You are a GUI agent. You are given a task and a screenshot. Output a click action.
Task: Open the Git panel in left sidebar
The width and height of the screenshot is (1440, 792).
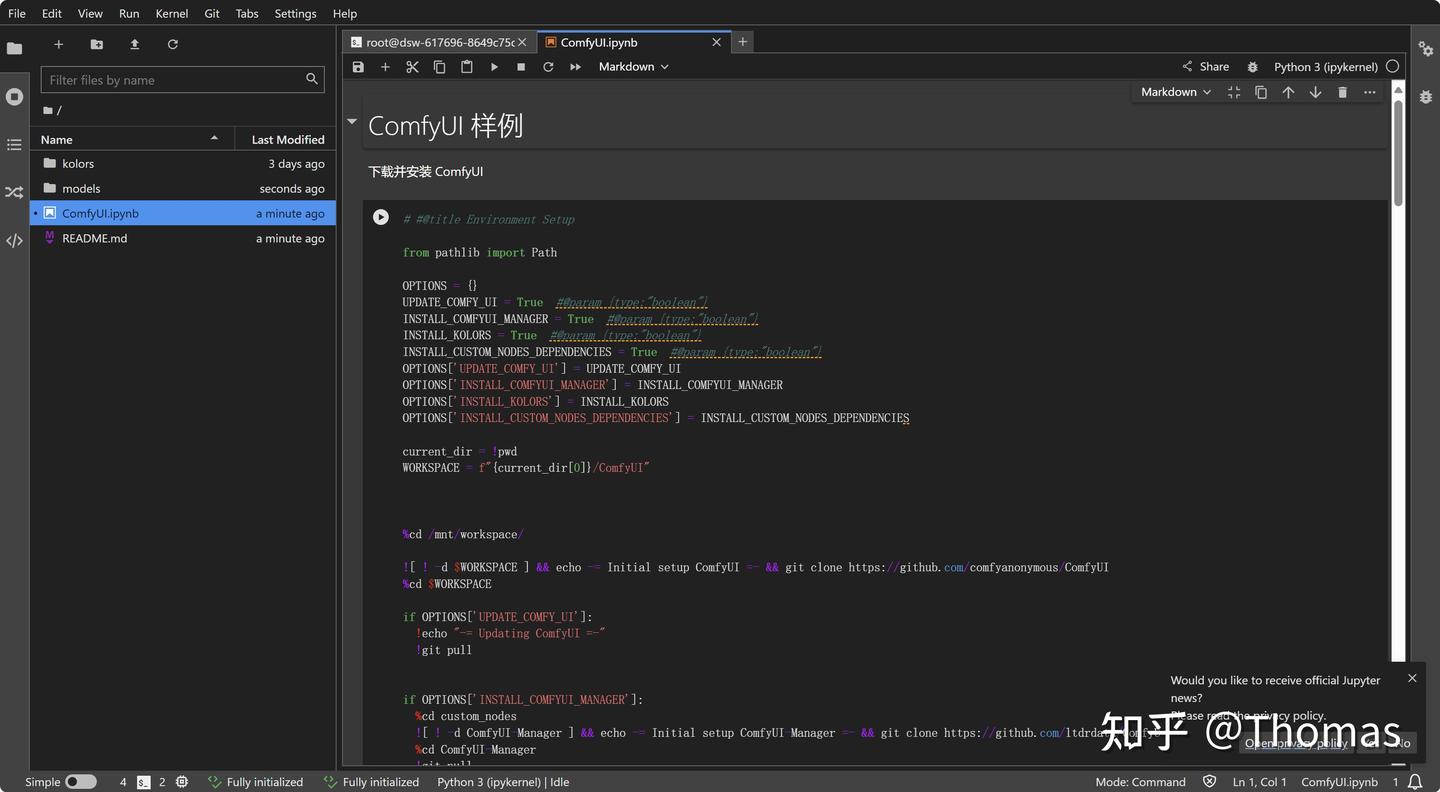tap(14, 192)
